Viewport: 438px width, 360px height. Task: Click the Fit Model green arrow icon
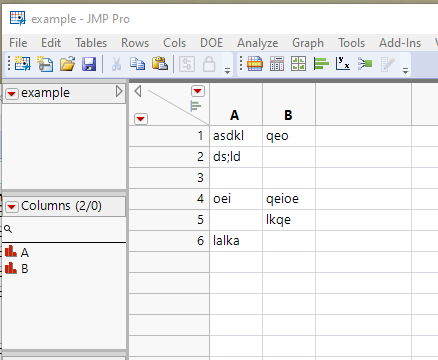(x=365, y=63)
